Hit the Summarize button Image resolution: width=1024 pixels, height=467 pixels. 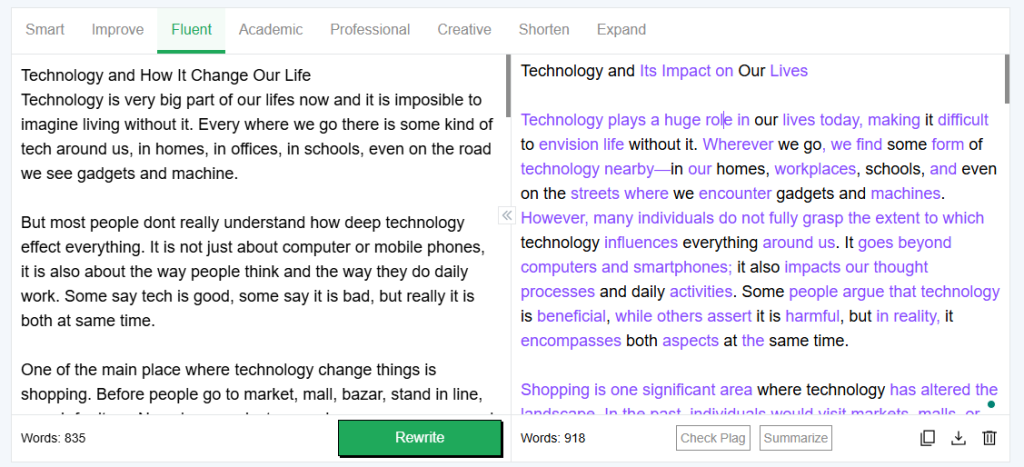click(x=796, y=438)
